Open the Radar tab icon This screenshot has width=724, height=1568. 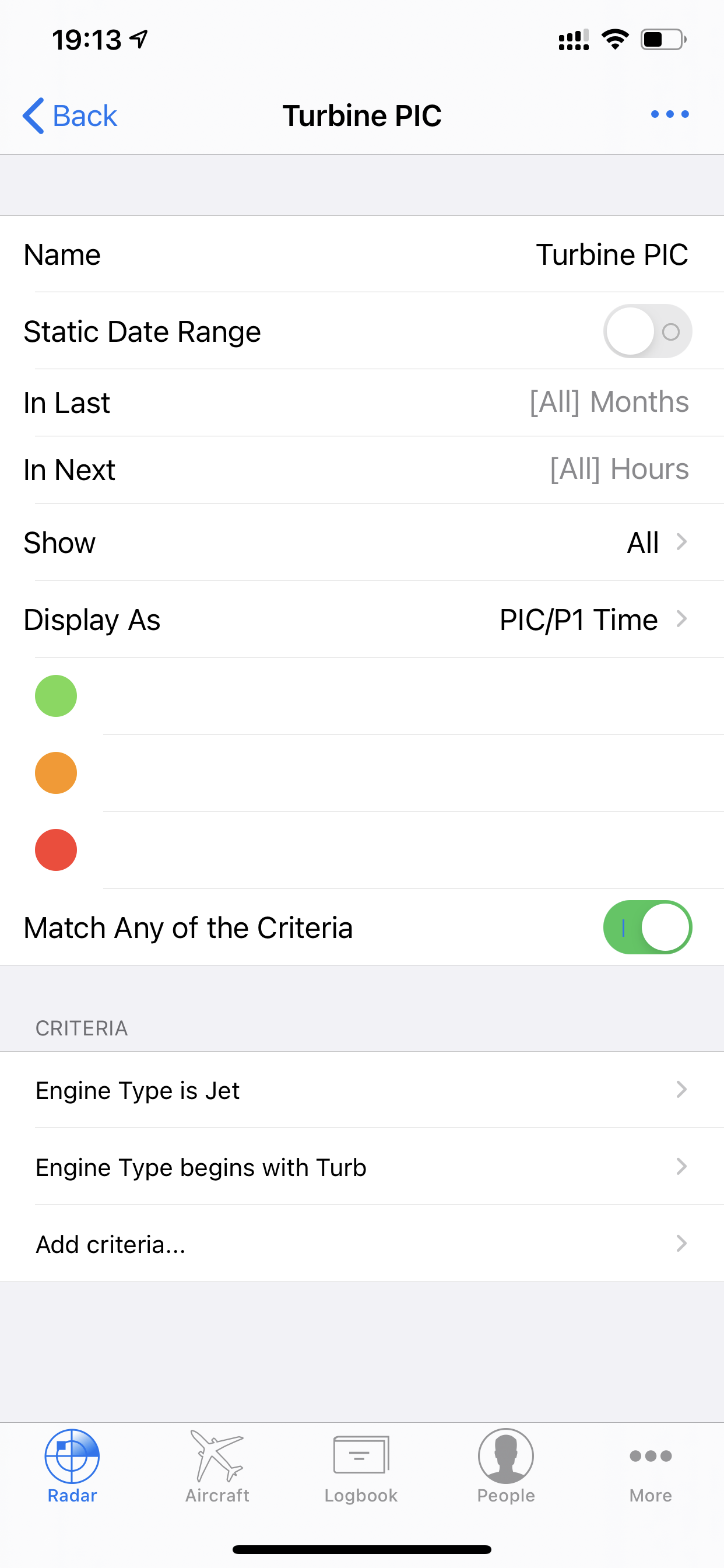[72, 1456]
